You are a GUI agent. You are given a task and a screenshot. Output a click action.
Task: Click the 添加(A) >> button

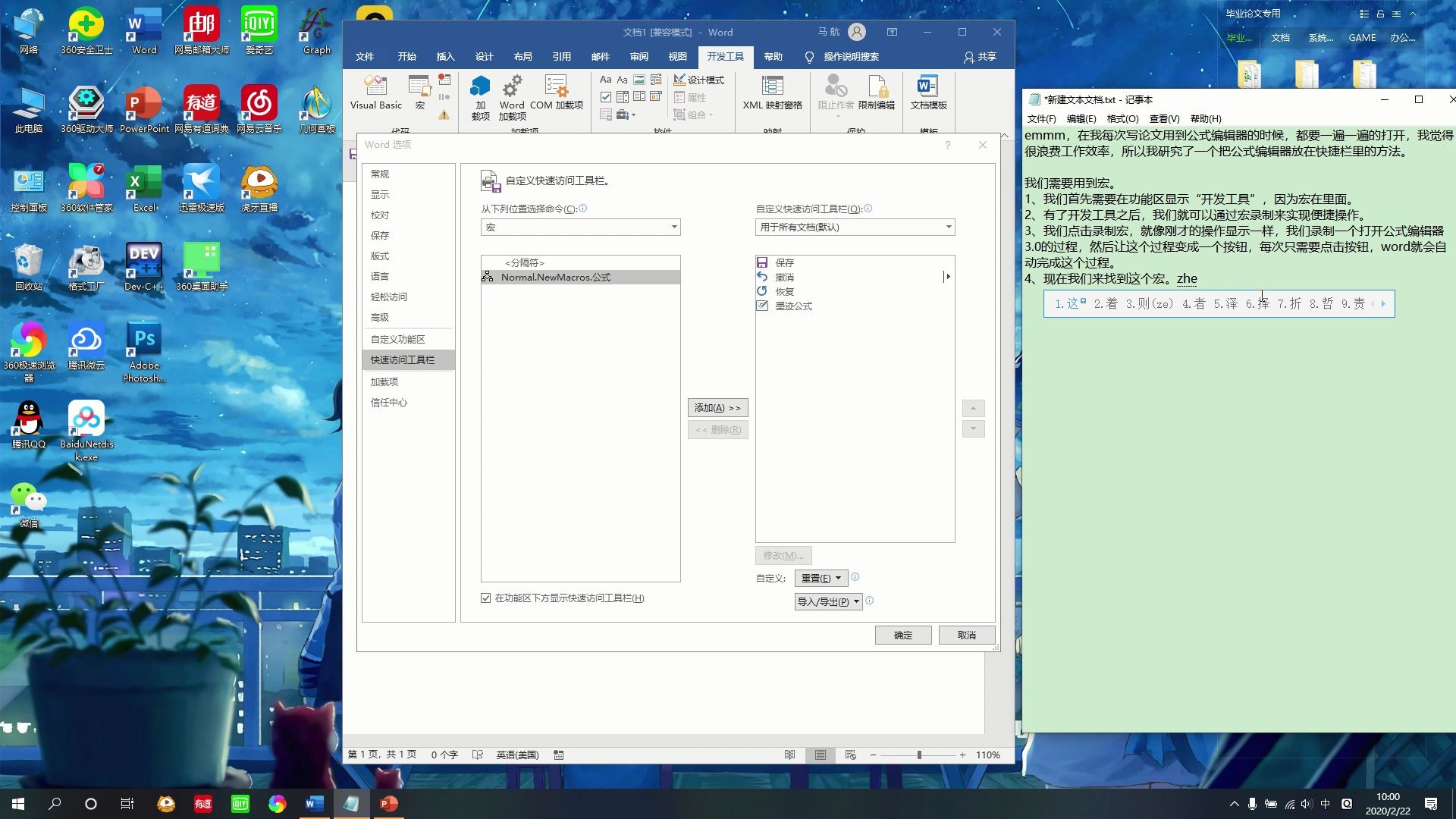point(717,408)
